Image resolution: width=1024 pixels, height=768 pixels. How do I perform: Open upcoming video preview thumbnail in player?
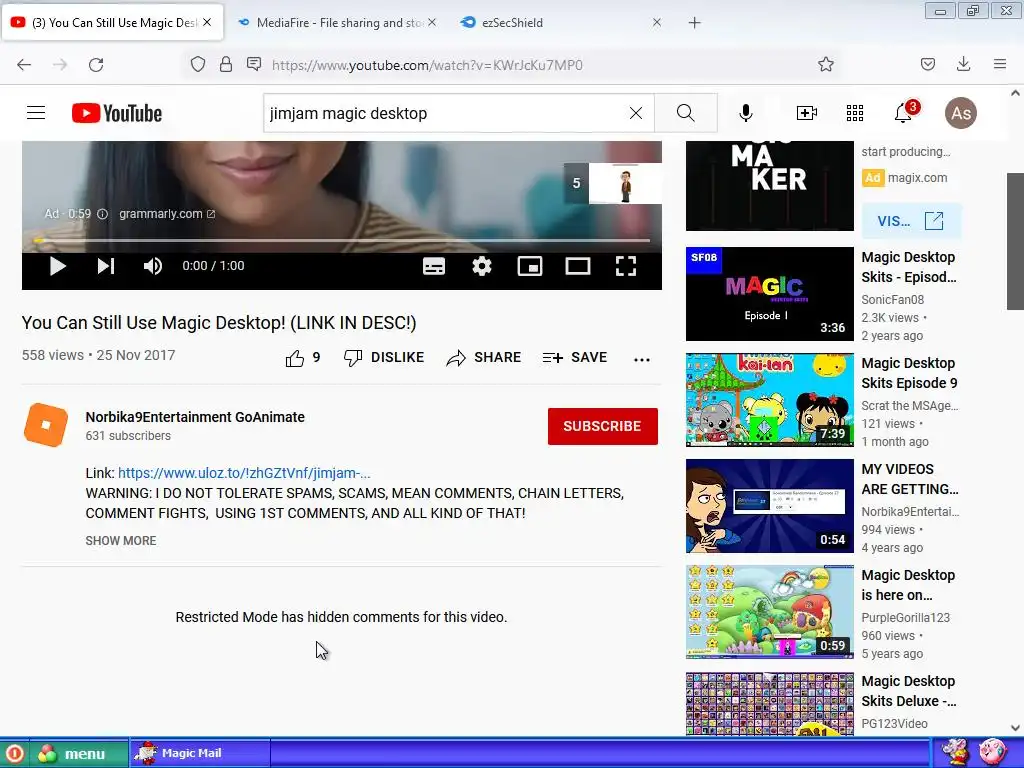[x=625, y=183]
